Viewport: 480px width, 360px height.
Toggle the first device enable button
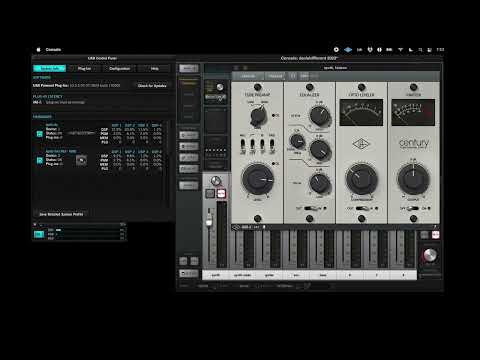coord(39,134)
